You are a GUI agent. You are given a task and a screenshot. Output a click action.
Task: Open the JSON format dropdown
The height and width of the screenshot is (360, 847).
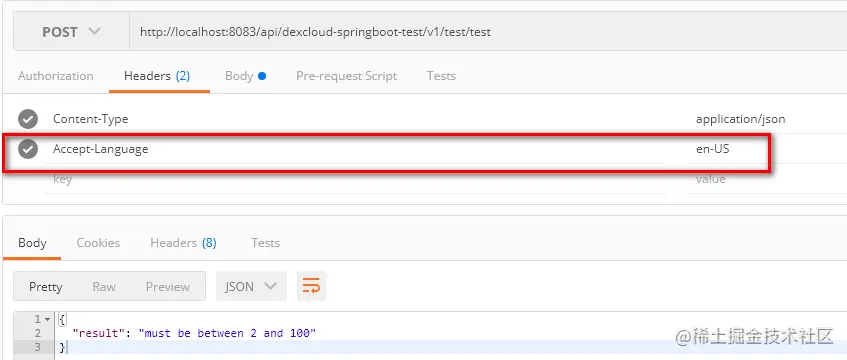[x=251, y=286]
